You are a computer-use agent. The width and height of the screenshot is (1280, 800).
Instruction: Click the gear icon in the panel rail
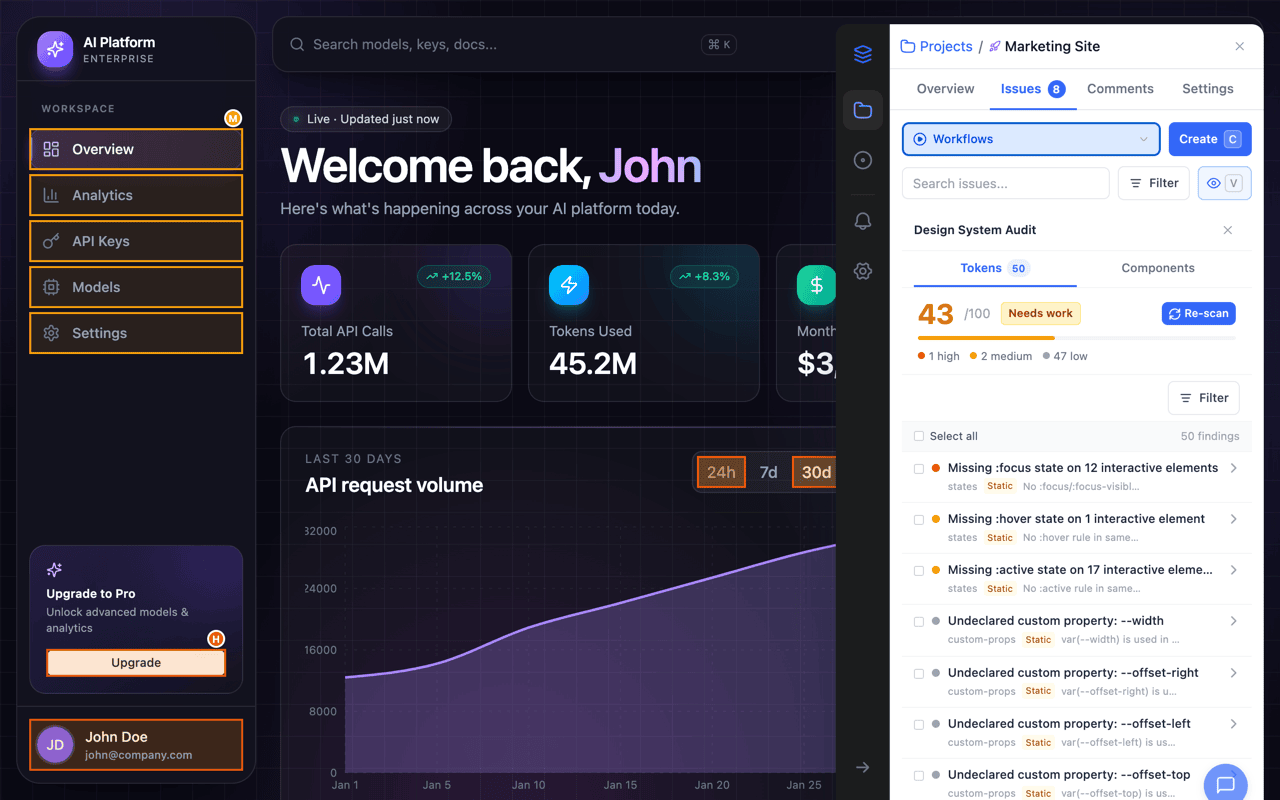pos(863,271)
